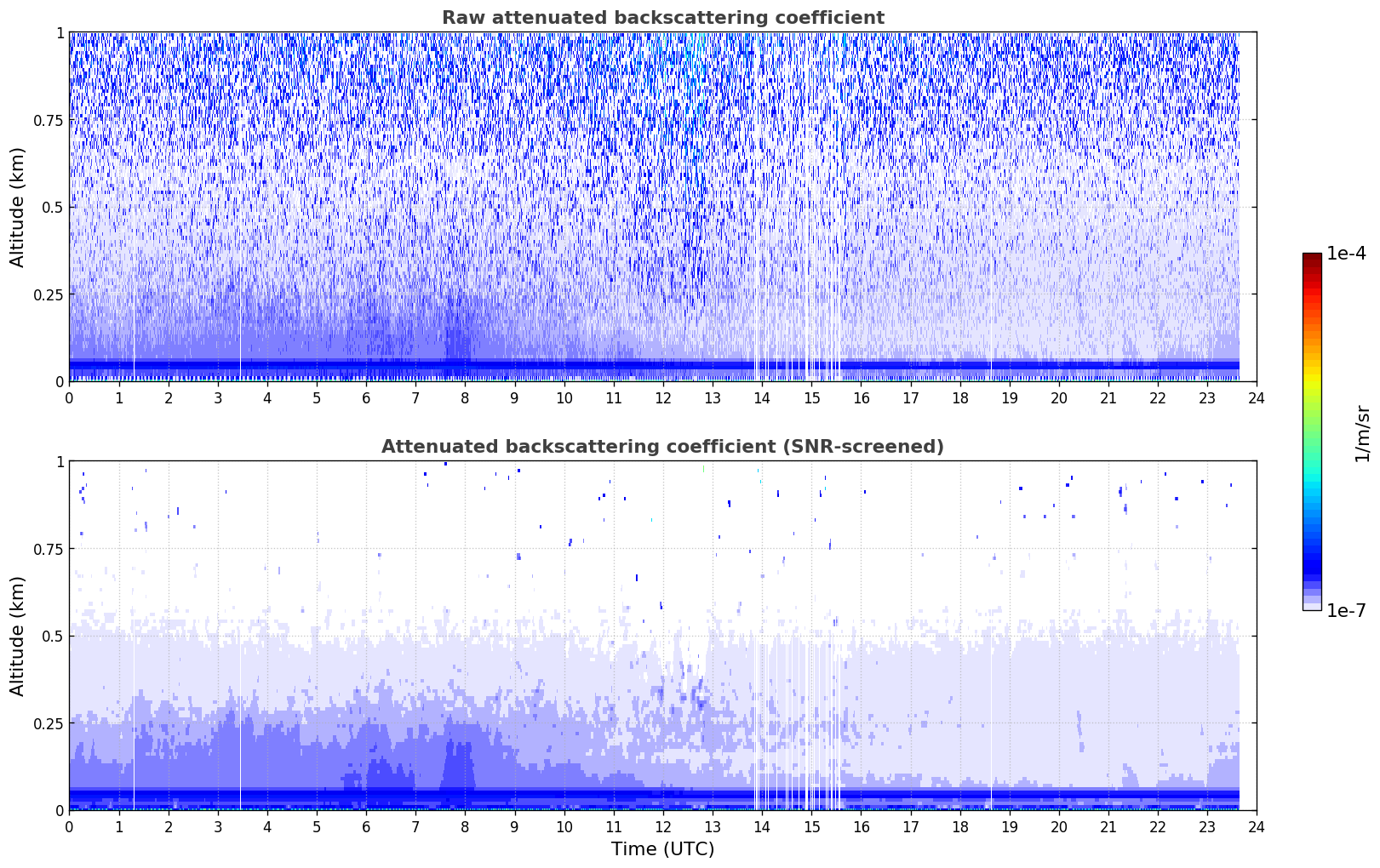The width and height of the screenshot is (1380, 868).
Task: Click the "0.75" altitude tick on the raw plot
Action: click(x=49, y=120)
